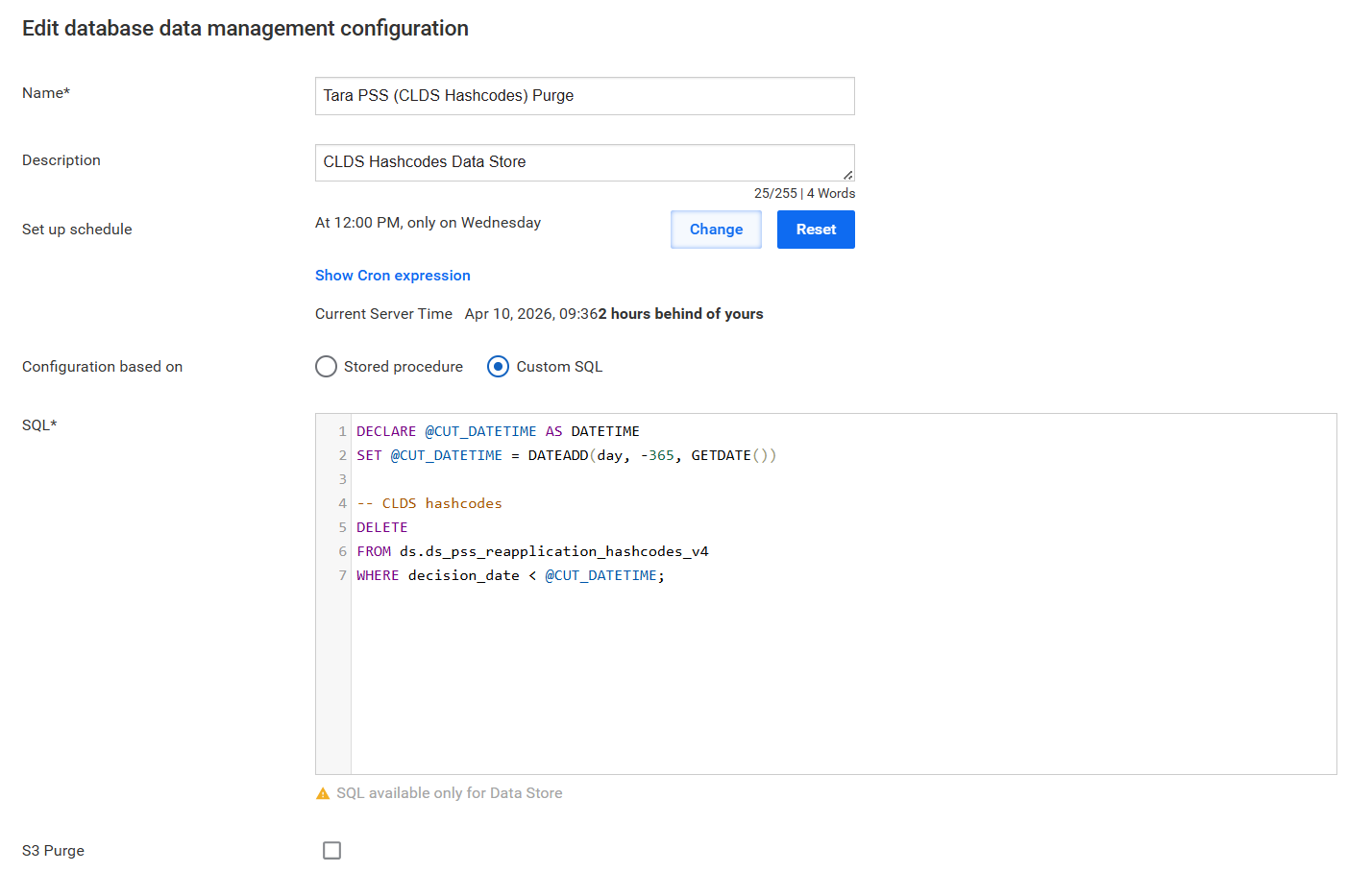Click SQL line 1 DECLARE statement
The width and height of the screenshot is (1372, 872).
click(x=498, y=431)
